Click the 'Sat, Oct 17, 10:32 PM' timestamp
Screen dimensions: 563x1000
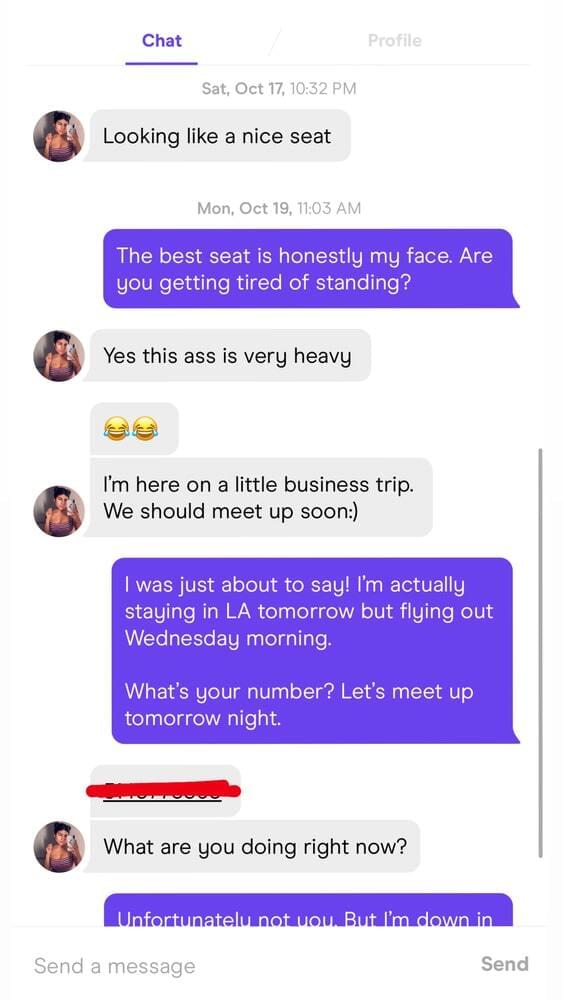coord(279,88)
